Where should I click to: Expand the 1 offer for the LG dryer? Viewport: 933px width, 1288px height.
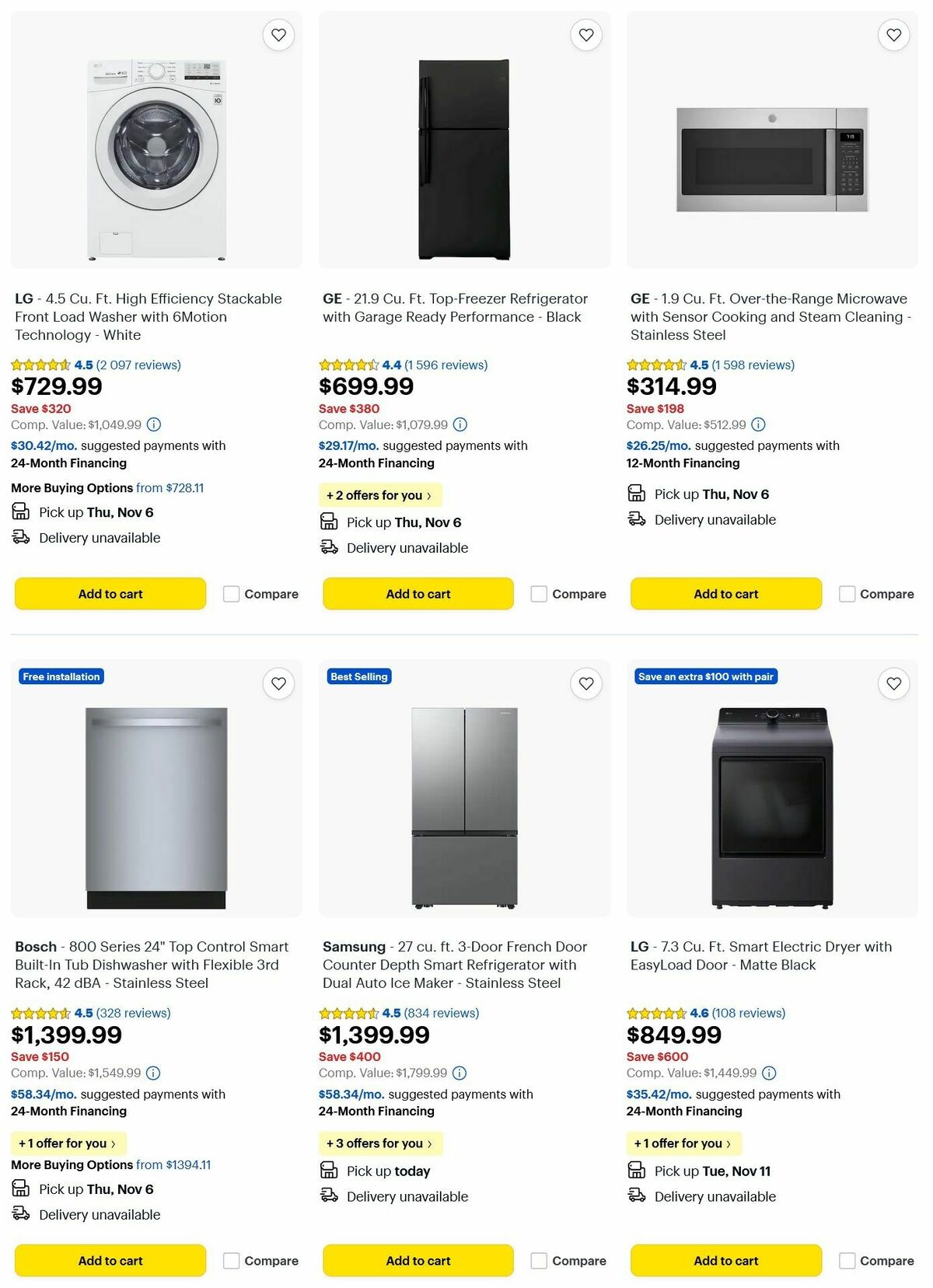[682, 1143]
